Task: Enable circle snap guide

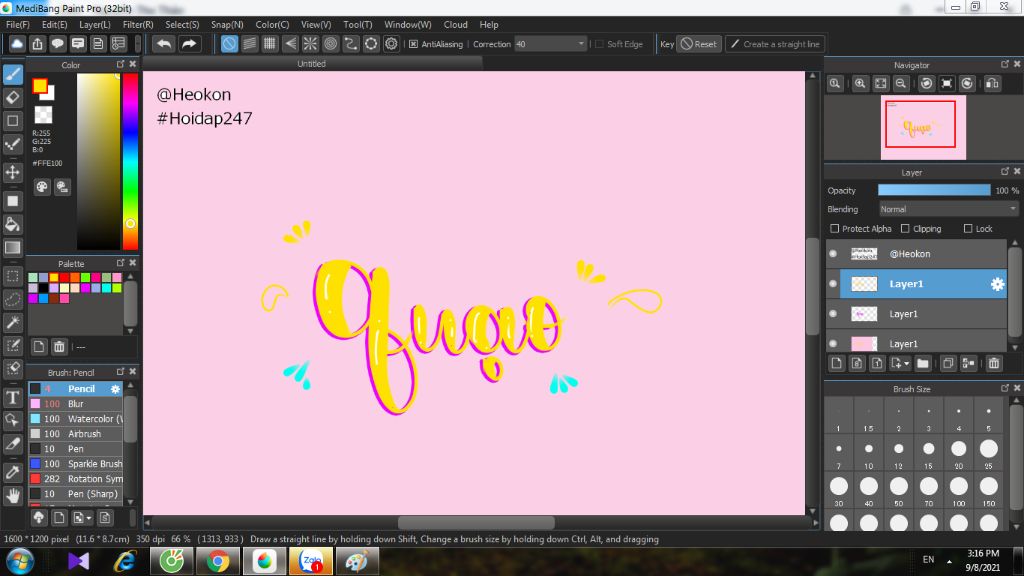Action: click(x=330, y=44)
